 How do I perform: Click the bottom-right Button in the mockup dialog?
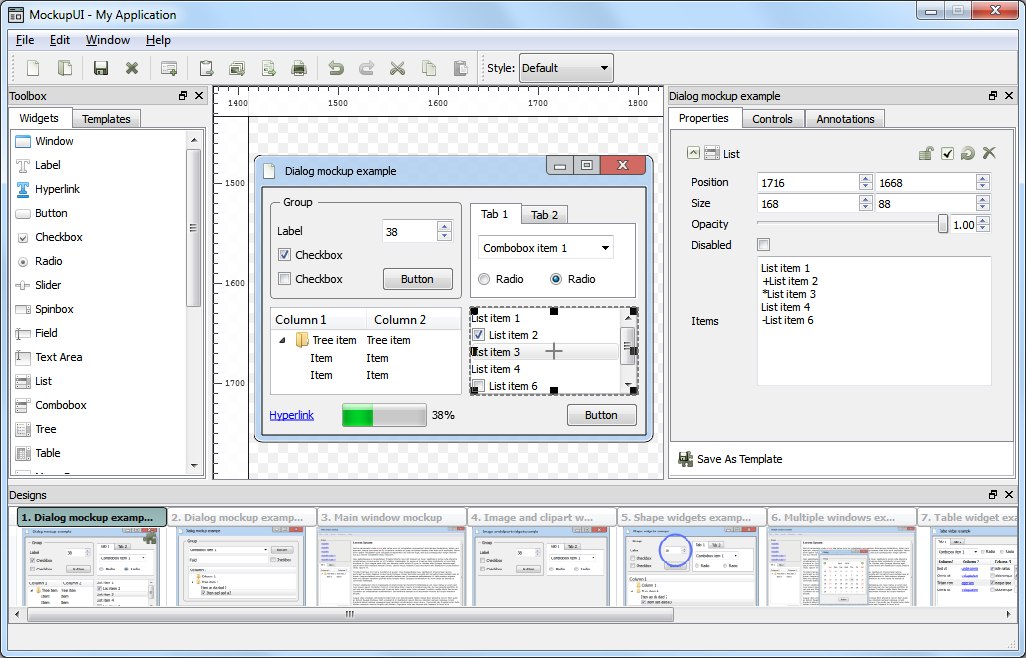(x=601, y=415)
